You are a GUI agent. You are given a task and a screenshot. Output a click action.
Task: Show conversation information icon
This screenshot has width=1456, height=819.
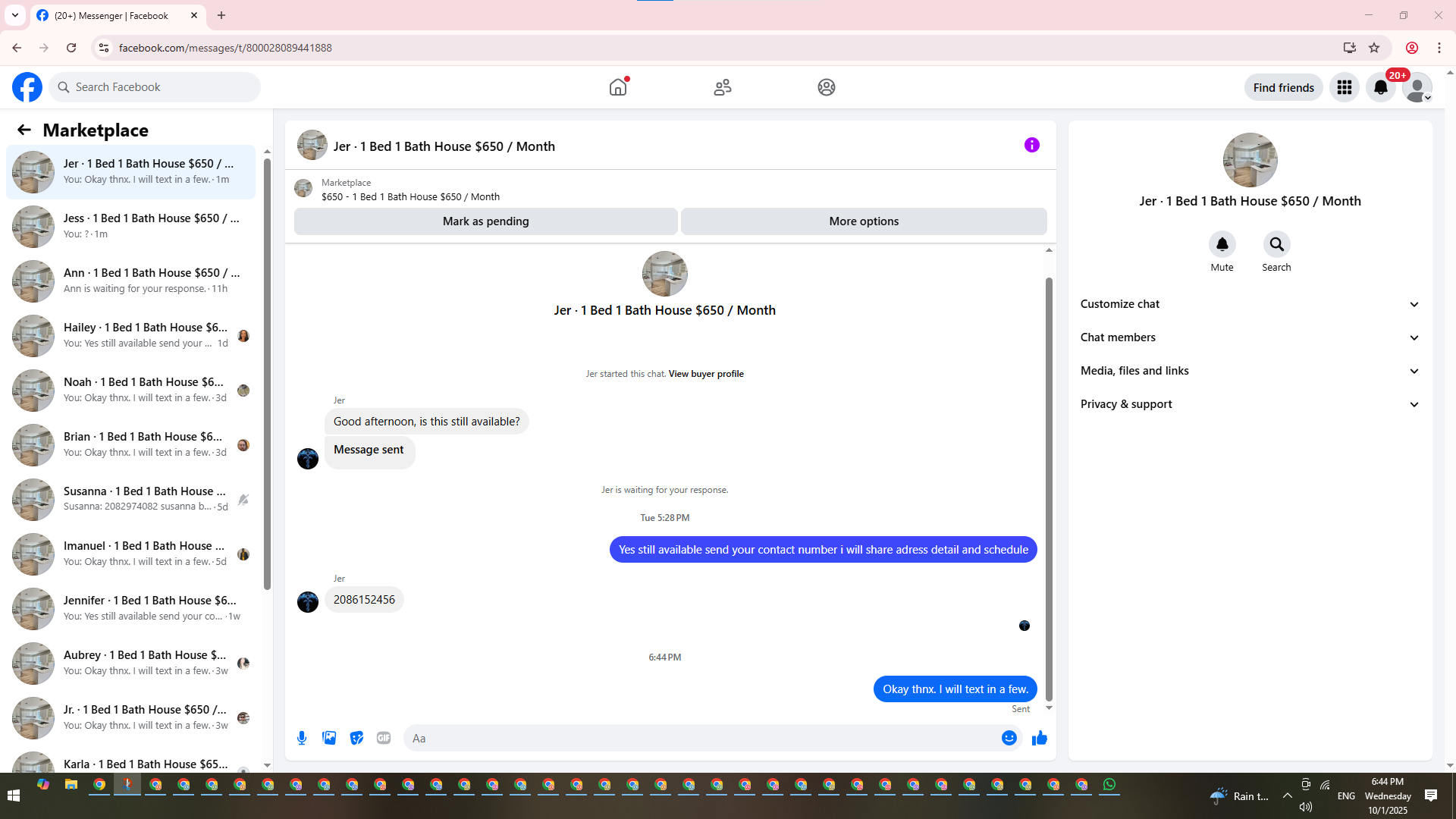click(x=1032, y=145)
